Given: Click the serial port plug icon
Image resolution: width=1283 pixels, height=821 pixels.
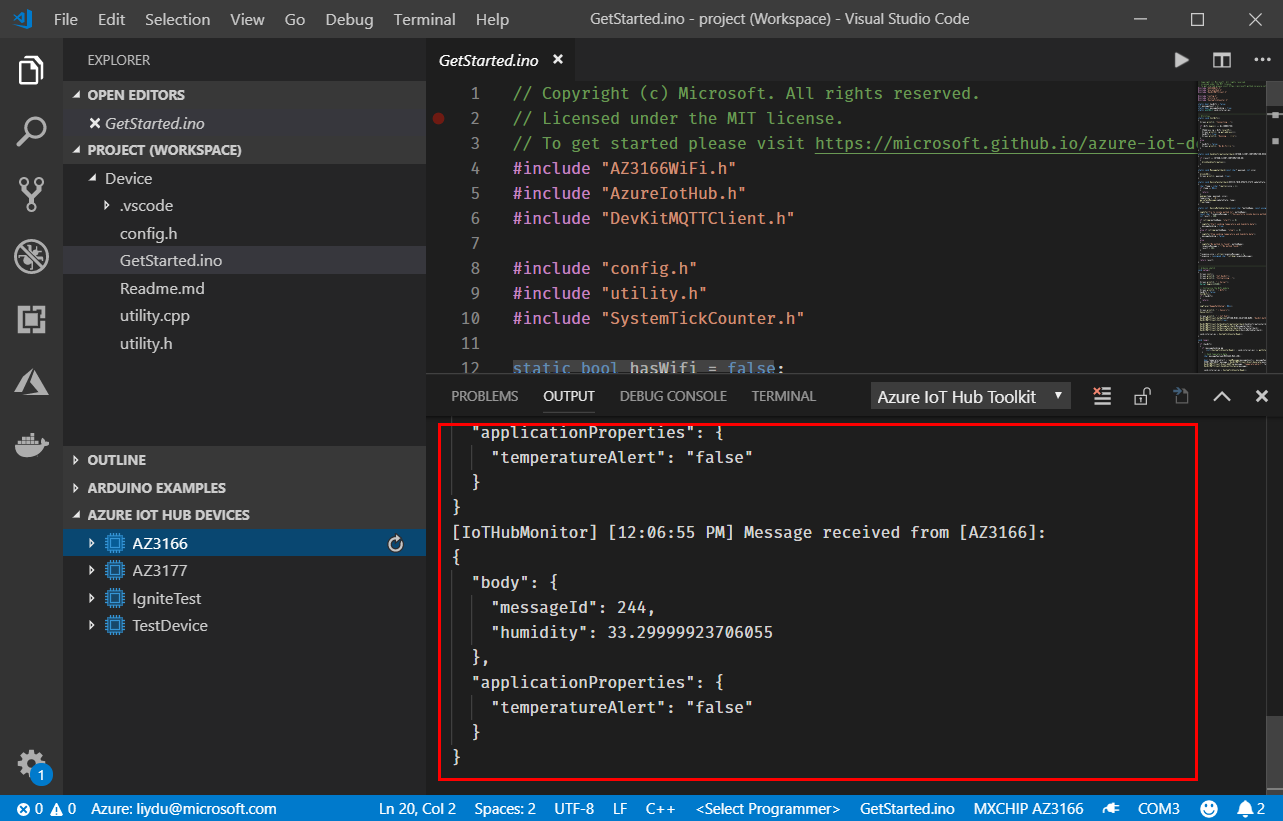Looking at the screenshot, I should [x=1109, y=808].
